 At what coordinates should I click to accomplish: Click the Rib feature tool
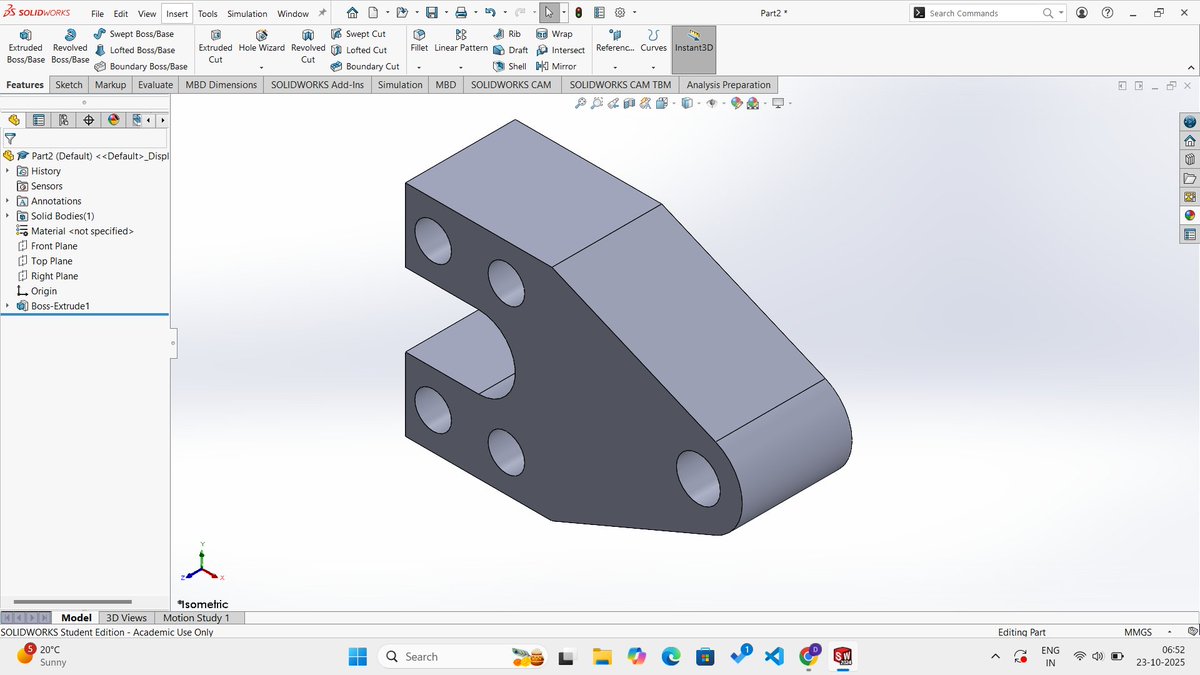[x=507, y=34]
